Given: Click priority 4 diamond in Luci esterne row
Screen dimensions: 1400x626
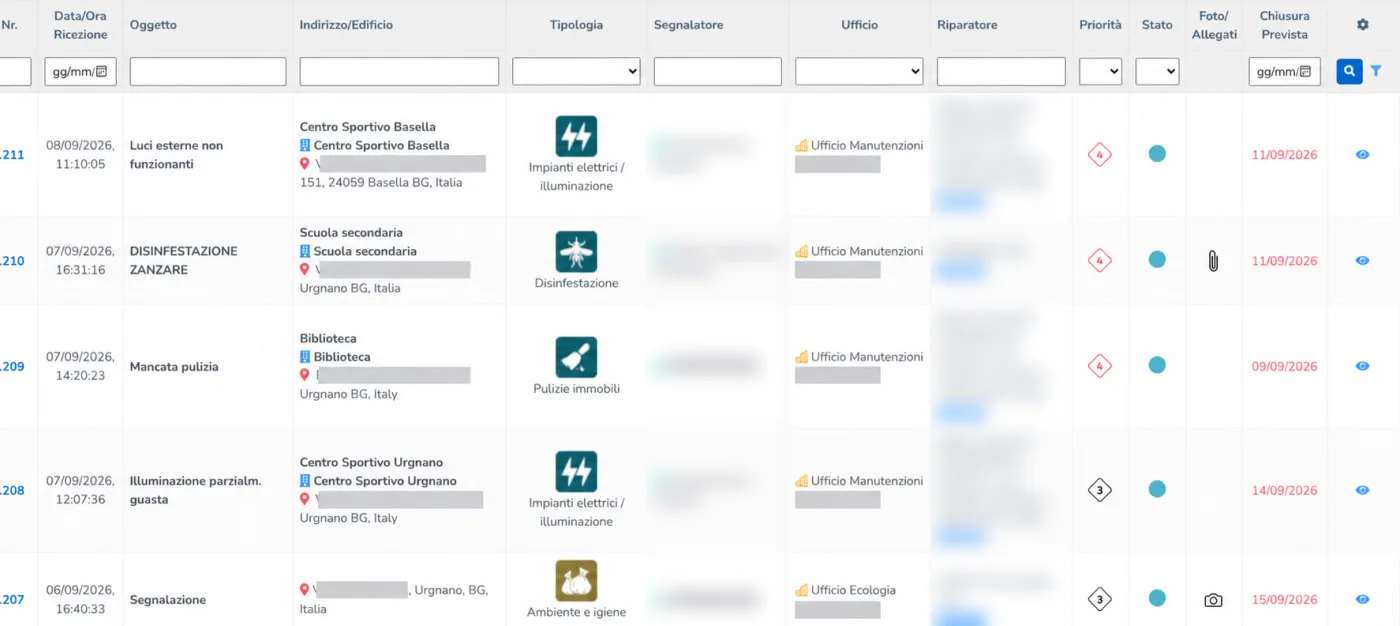Looking at the screenshot, I should click(x=1100, y=155).
